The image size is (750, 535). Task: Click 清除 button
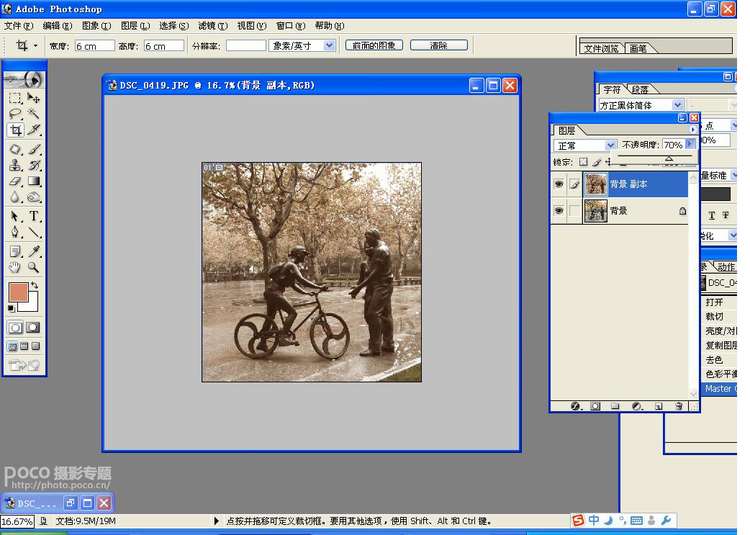[439, 45]
